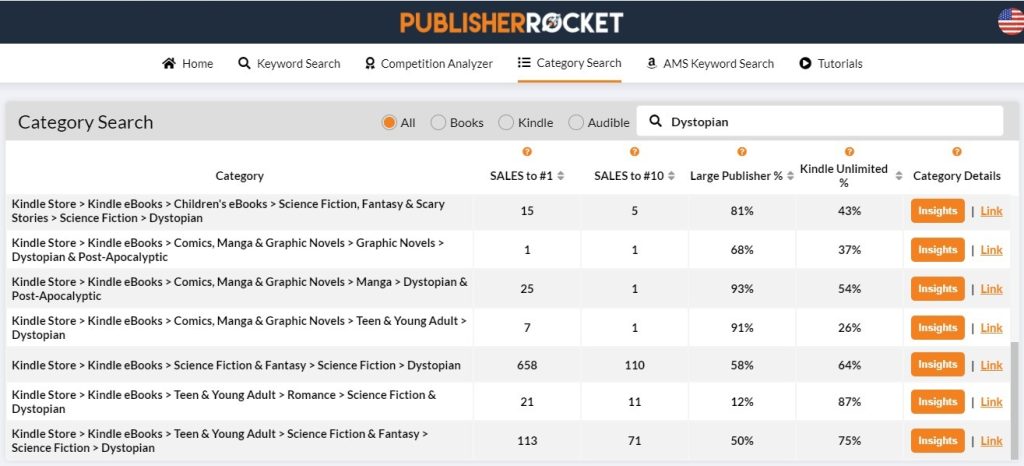The height and width of the screenshot is (466, 1024).
Task: Open Insights for Manga Dystopian & Post-Apocalyptic row
Action: pyautogui.click(x=937, y=288)
